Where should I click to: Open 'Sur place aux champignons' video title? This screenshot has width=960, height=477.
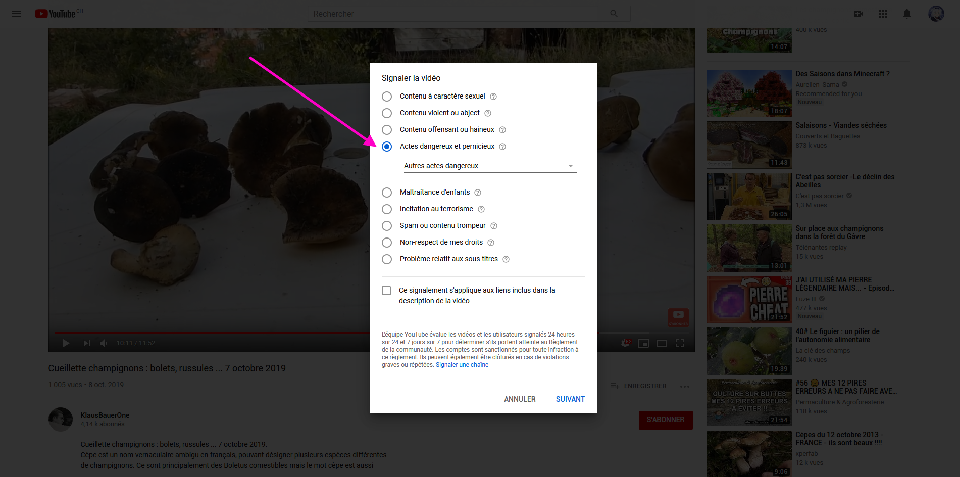[x=839, y=232]
